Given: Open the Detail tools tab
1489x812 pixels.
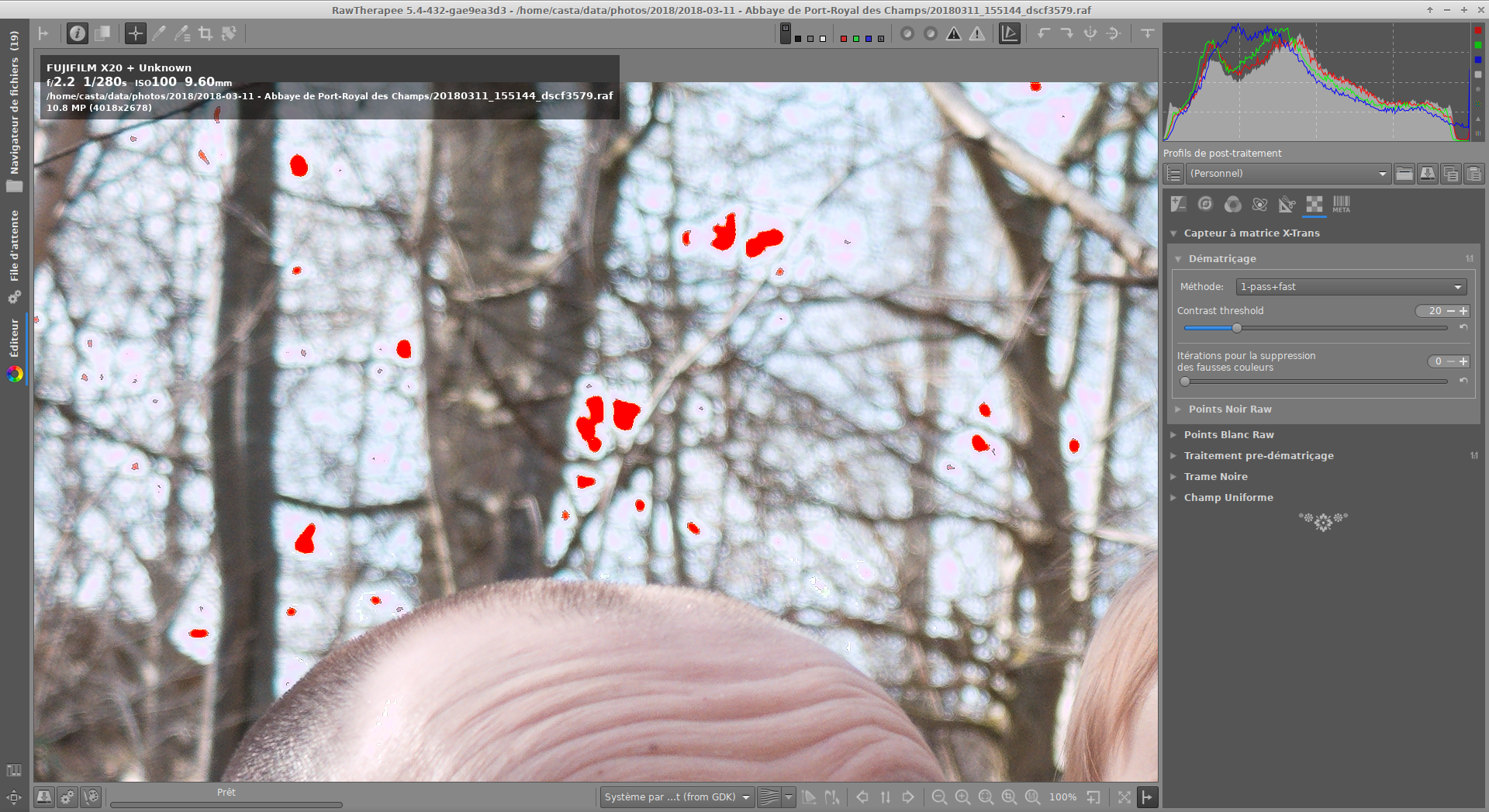Looking at the screenshot, I should 1205,204.
